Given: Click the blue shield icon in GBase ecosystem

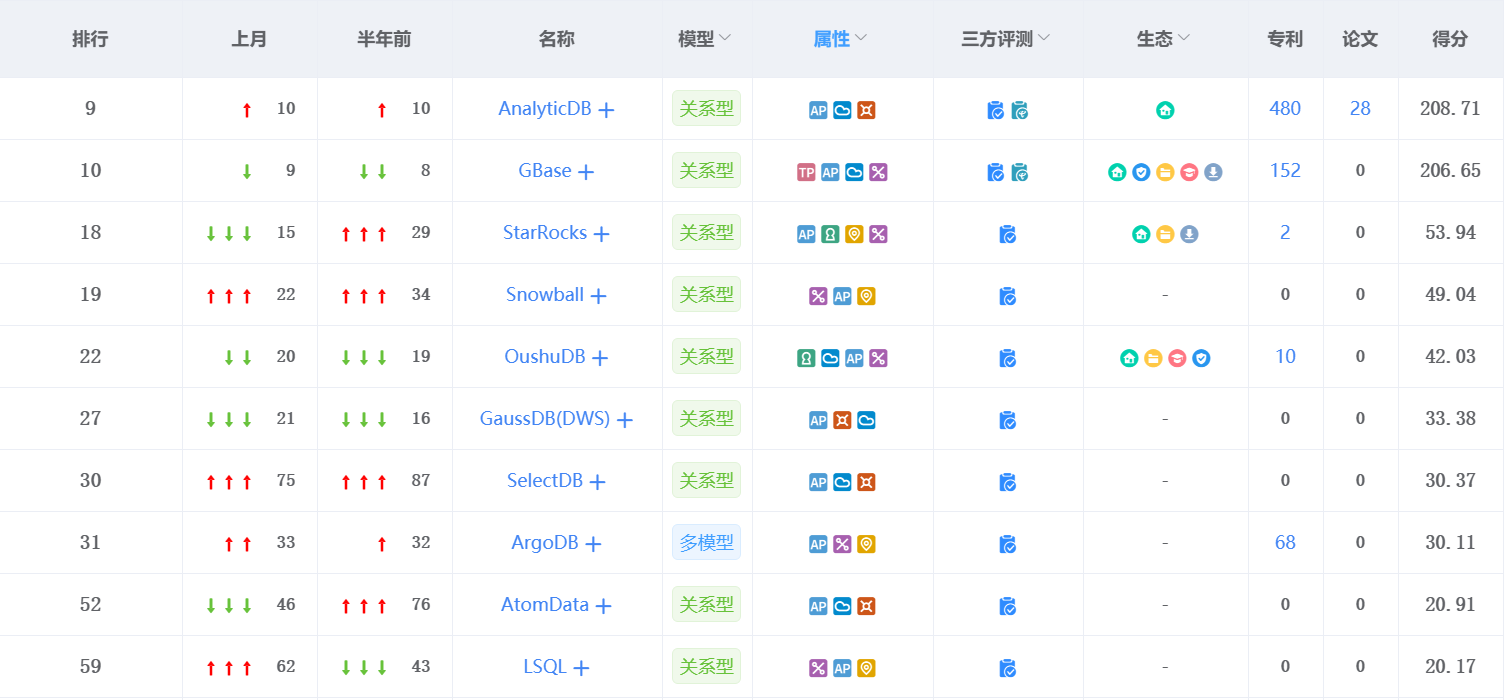Looking at the screenshot, I should (x=1141, y=172).
